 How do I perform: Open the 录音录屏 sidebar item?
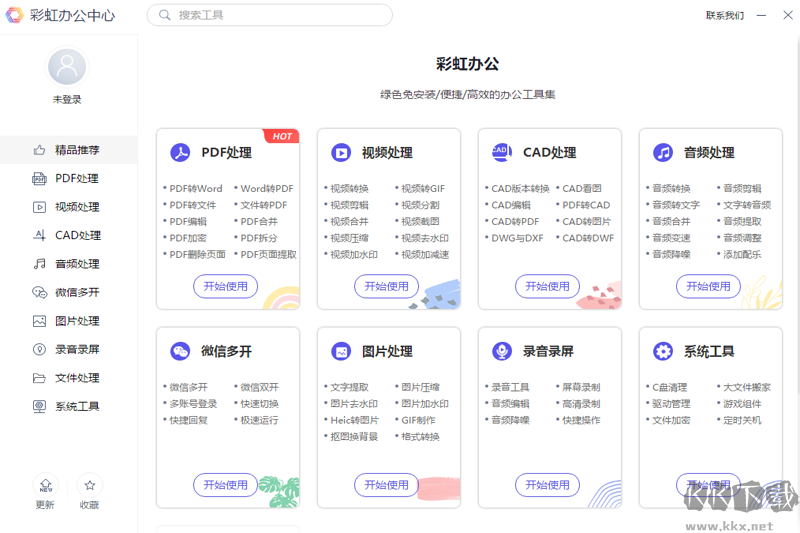coord(69,349)
